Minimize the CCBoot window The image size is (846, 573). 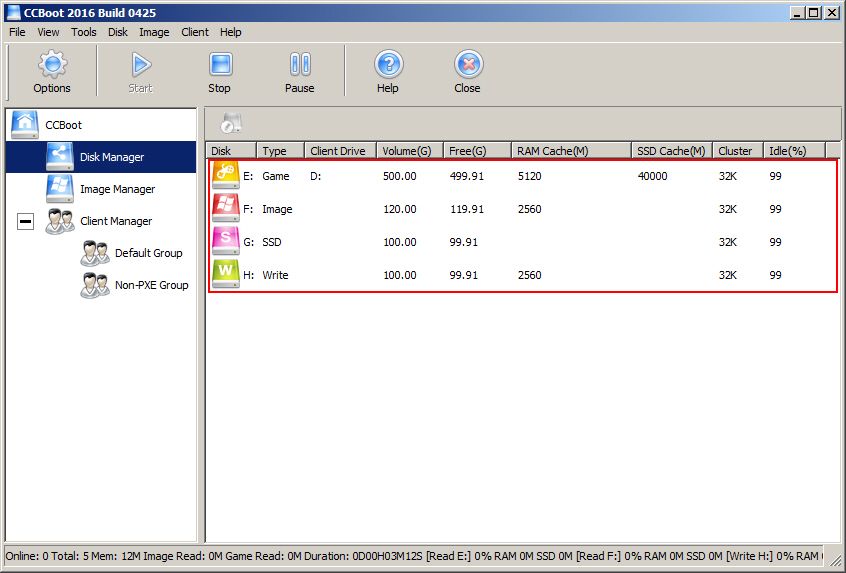pyautogui.click(x=798, y=12)
